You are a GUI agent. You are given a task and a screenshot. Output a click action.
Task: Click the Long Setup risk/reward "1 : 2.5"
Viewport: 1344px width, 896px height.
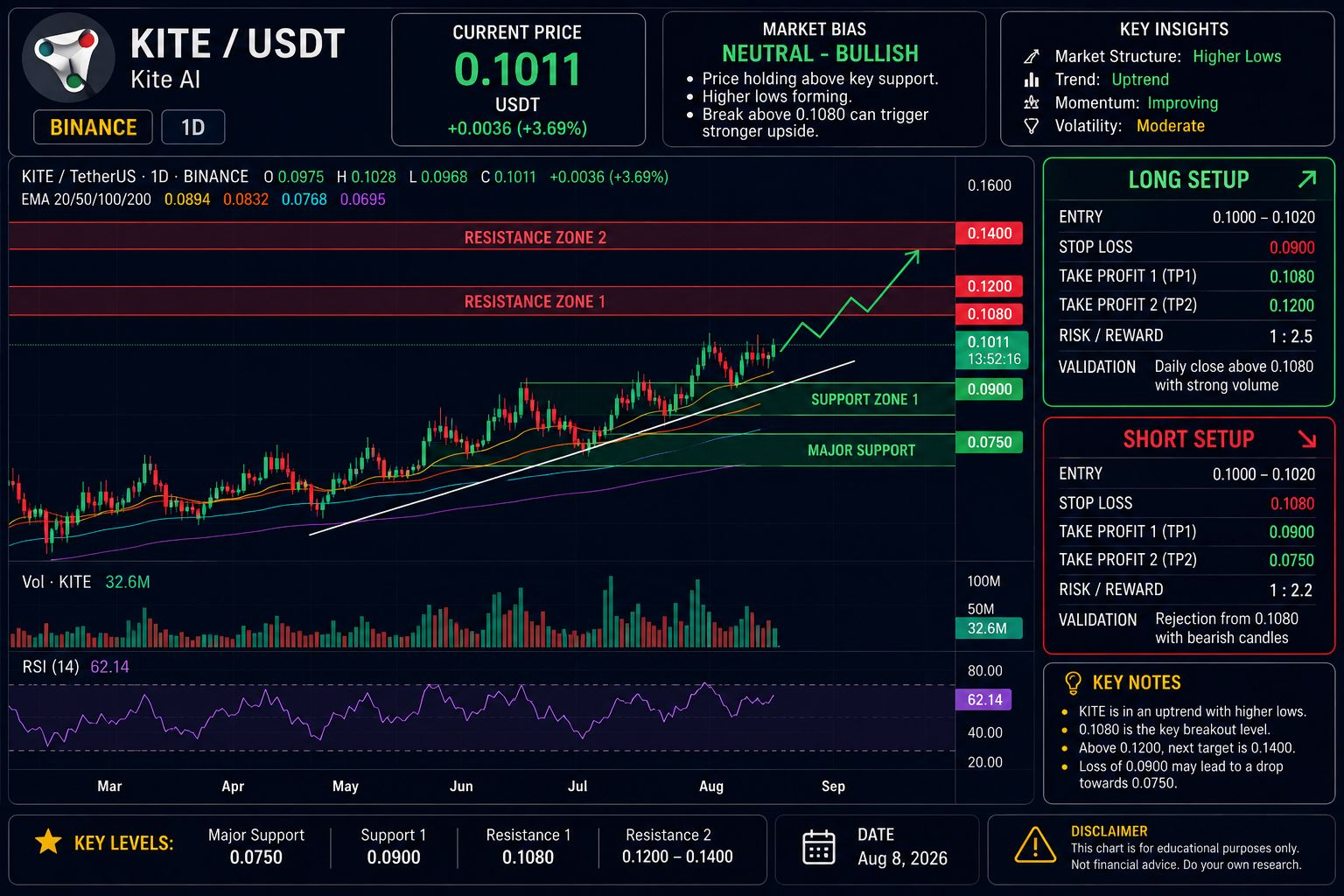1291,336
